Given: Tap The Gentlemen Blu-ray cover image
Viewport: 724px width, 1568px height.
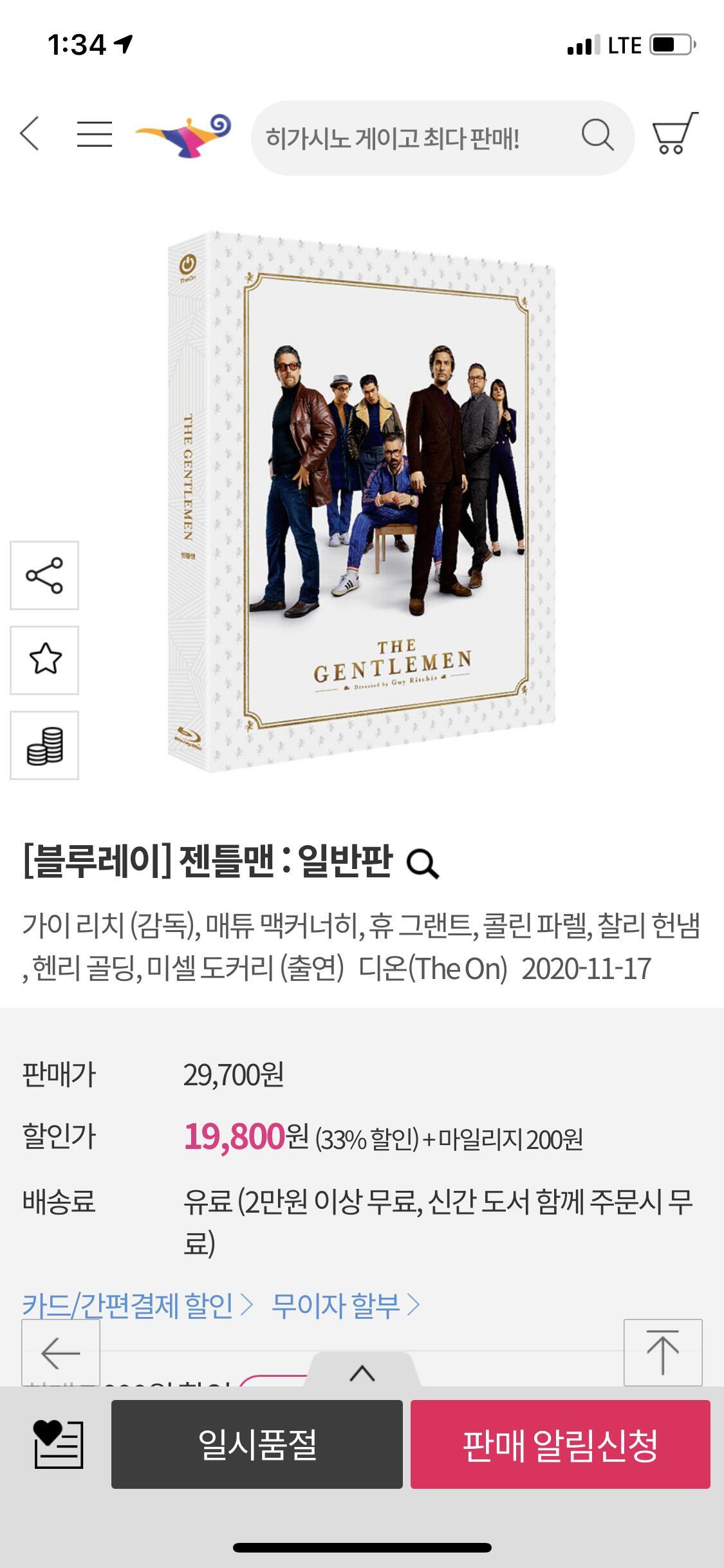Looking at the screenshot, I should (362, 502).
